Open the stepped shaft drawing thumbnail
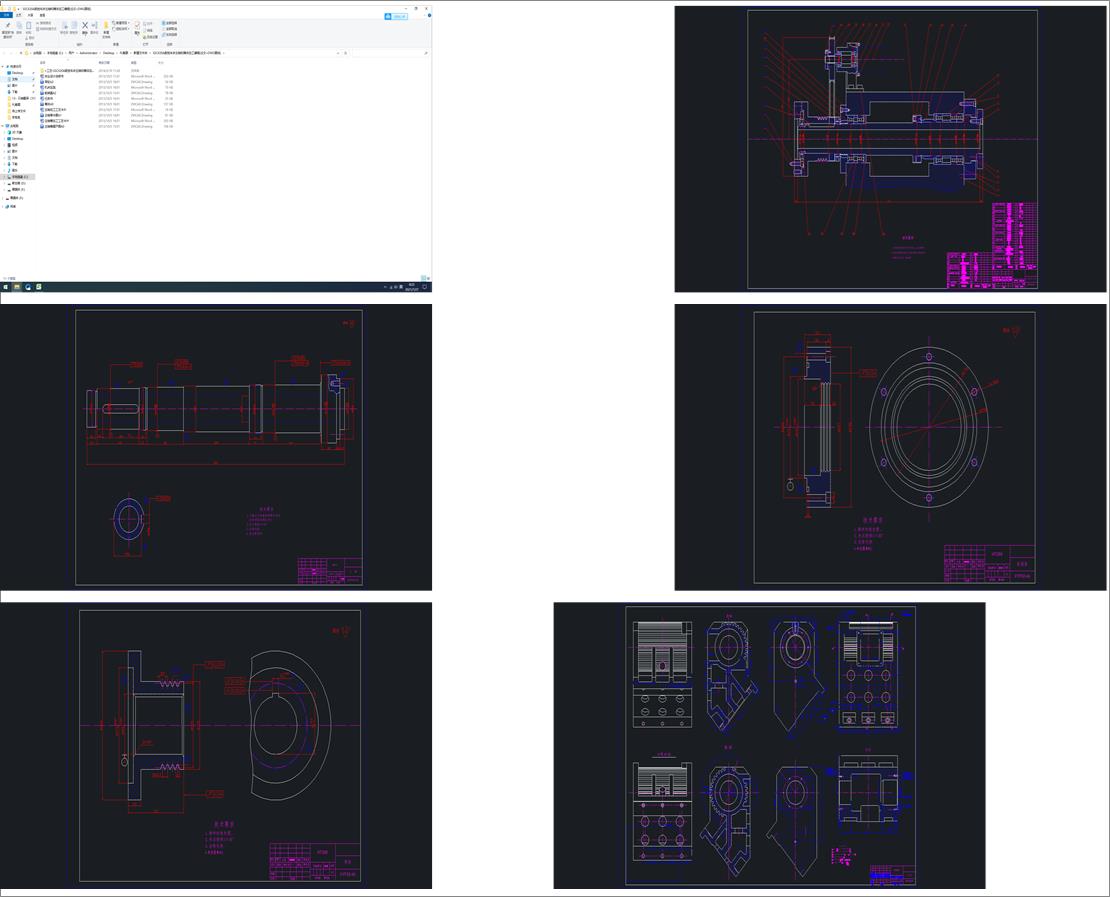1110x897 pixels. coord(216,447)
